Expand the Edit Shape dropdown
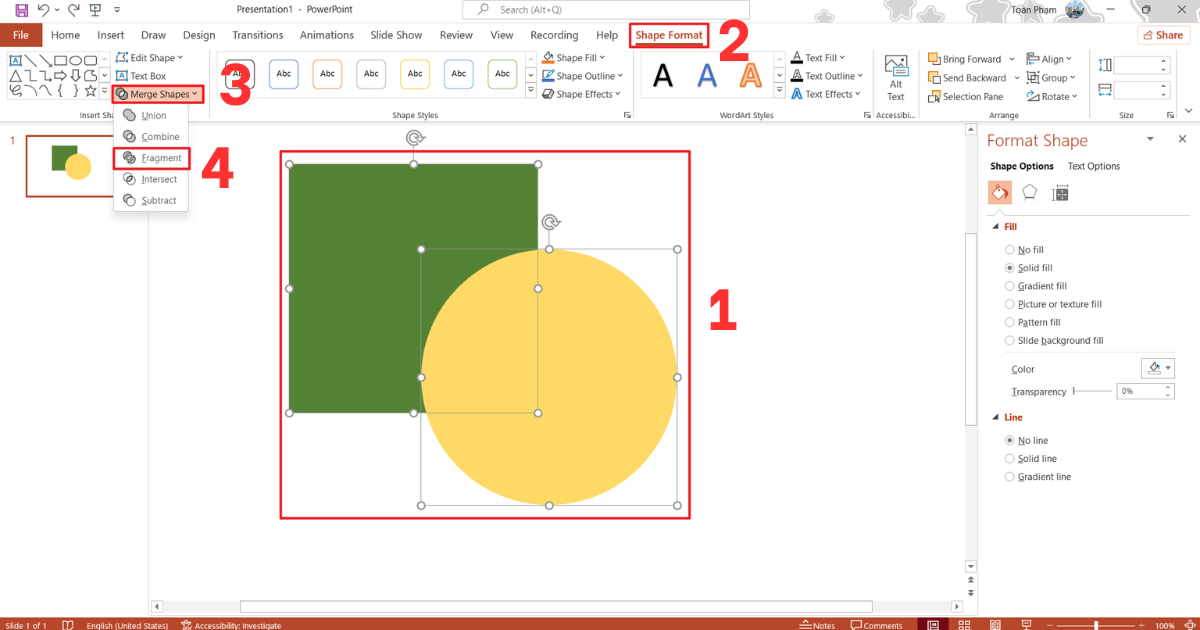The width and height of the screenshot is (1200, 630). point(149,58)
